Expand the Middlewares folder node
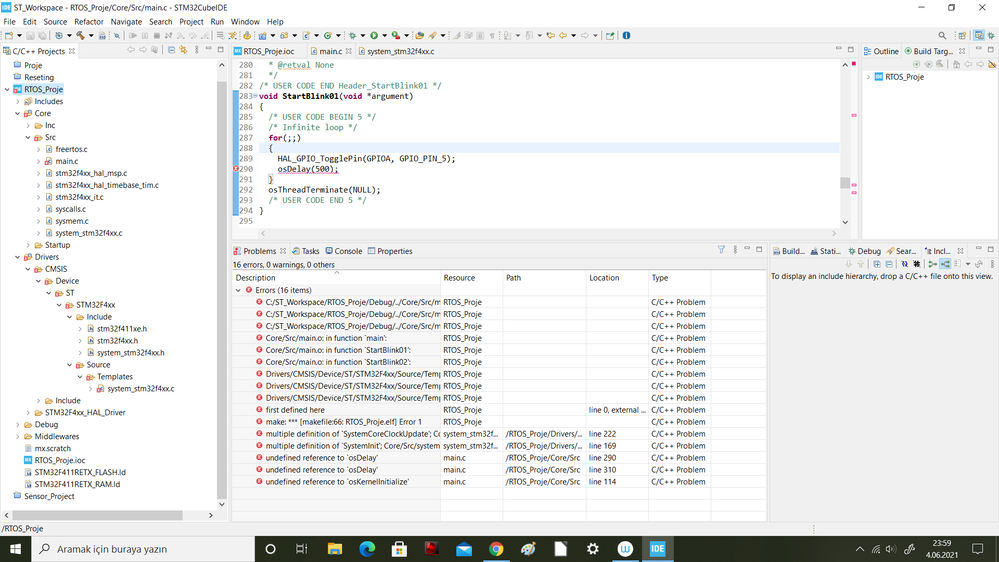Viewport: 999px width, 562px height. pyautogui.click(x=18, y=436)
